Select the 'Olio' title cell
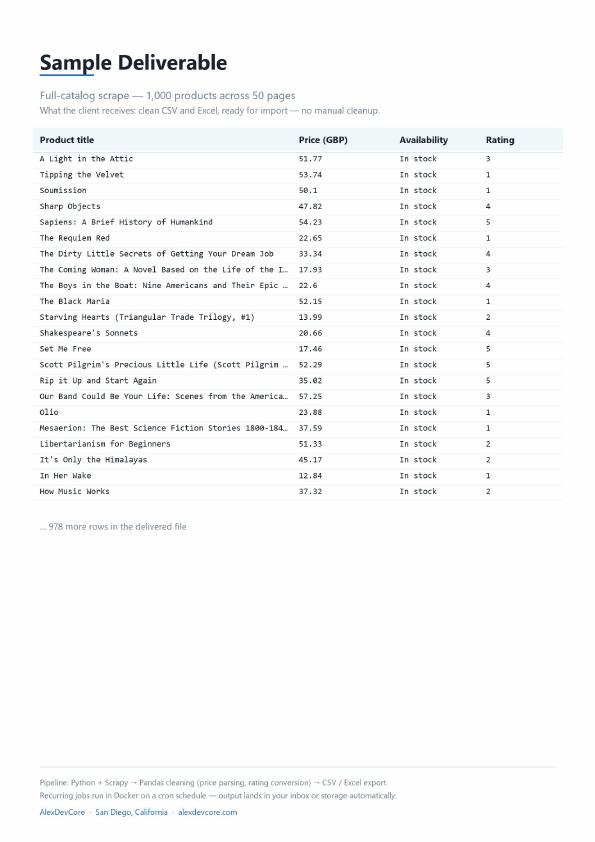The image size is (595, 842). 49,412
